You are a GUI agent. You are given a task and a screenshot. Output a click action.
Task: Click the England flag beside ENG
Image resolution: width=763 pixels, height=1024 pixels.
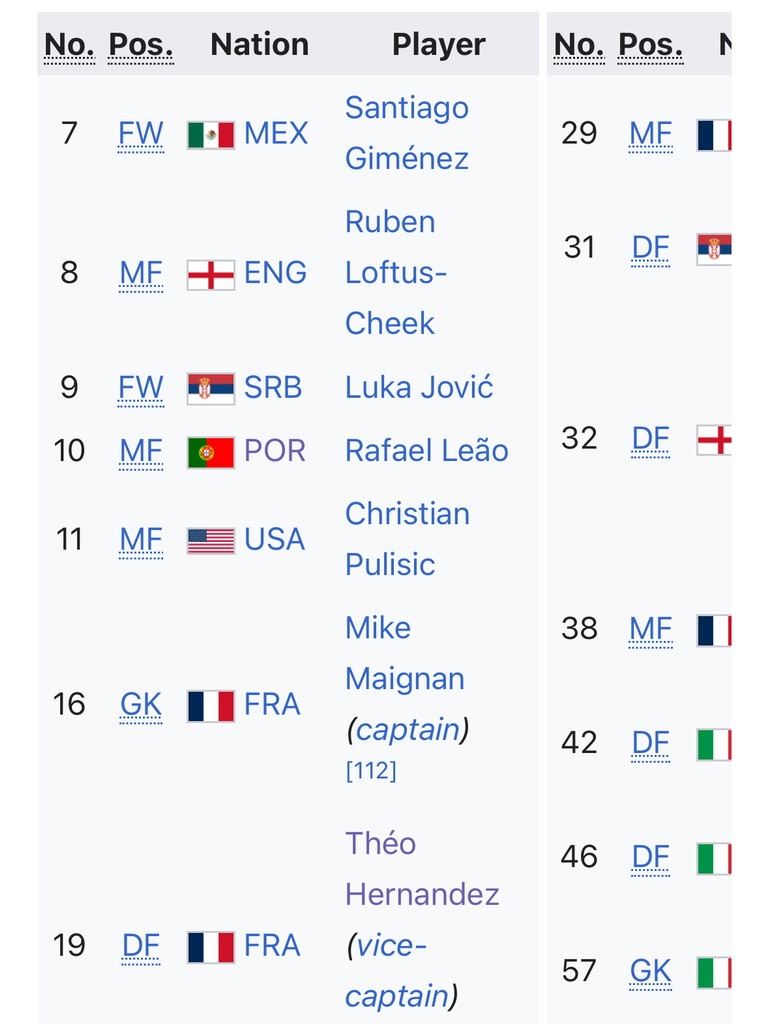pos(210,275)
